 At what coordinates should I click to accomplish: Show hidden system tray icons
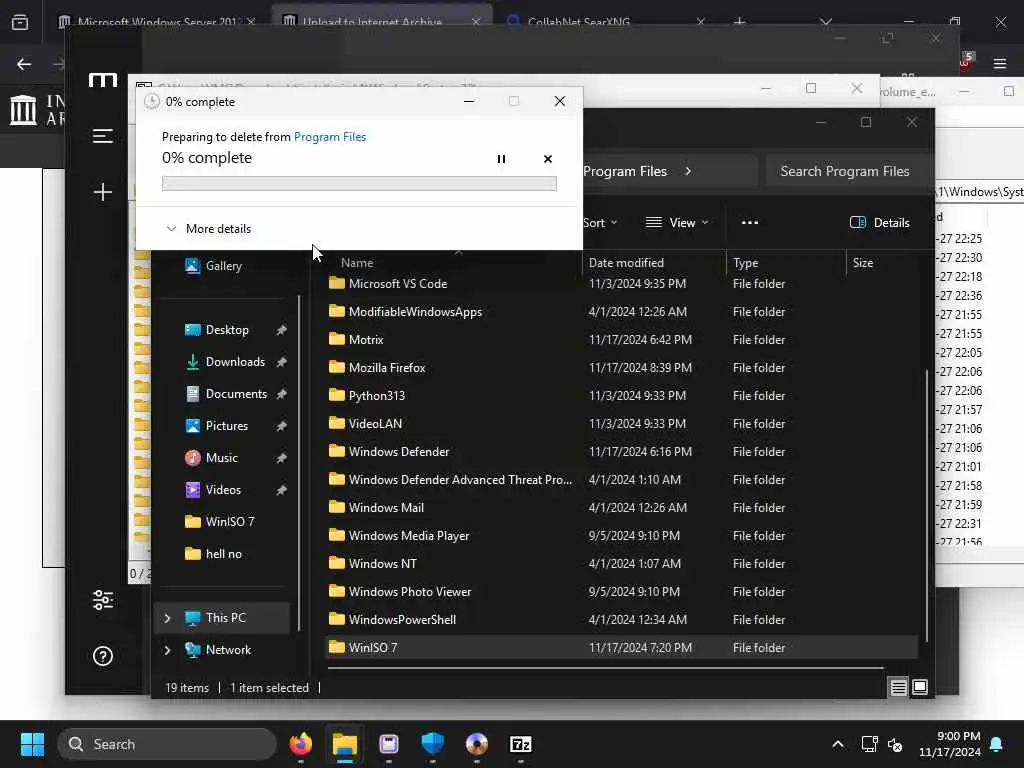838,744
